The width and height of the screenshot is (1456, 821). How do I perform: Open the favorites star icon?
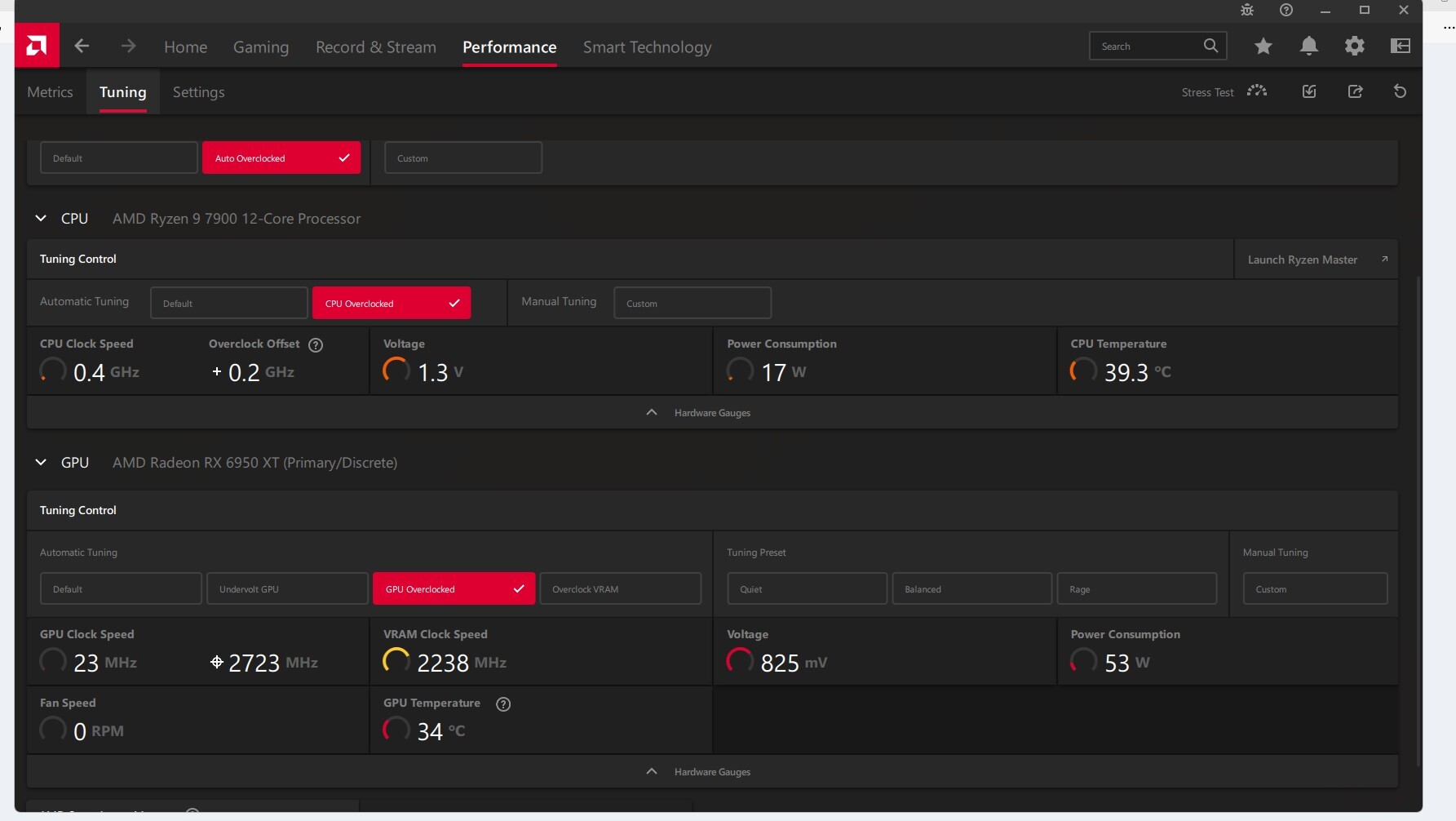coord(1263,47)
